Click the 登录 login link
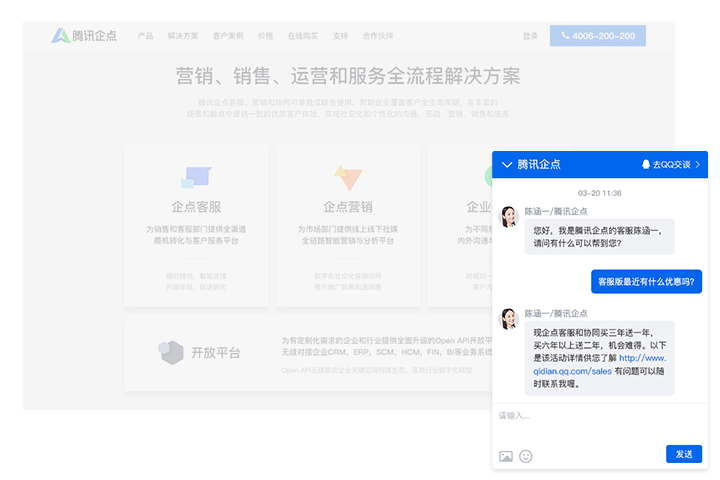This screenshot has height=480, width=720. pos(530,36)
